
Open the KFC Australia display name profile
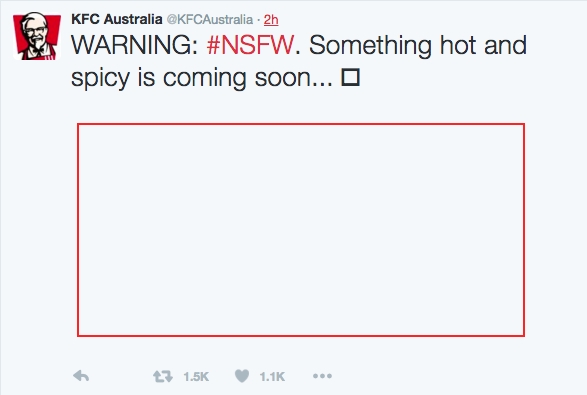pos(116,19)
